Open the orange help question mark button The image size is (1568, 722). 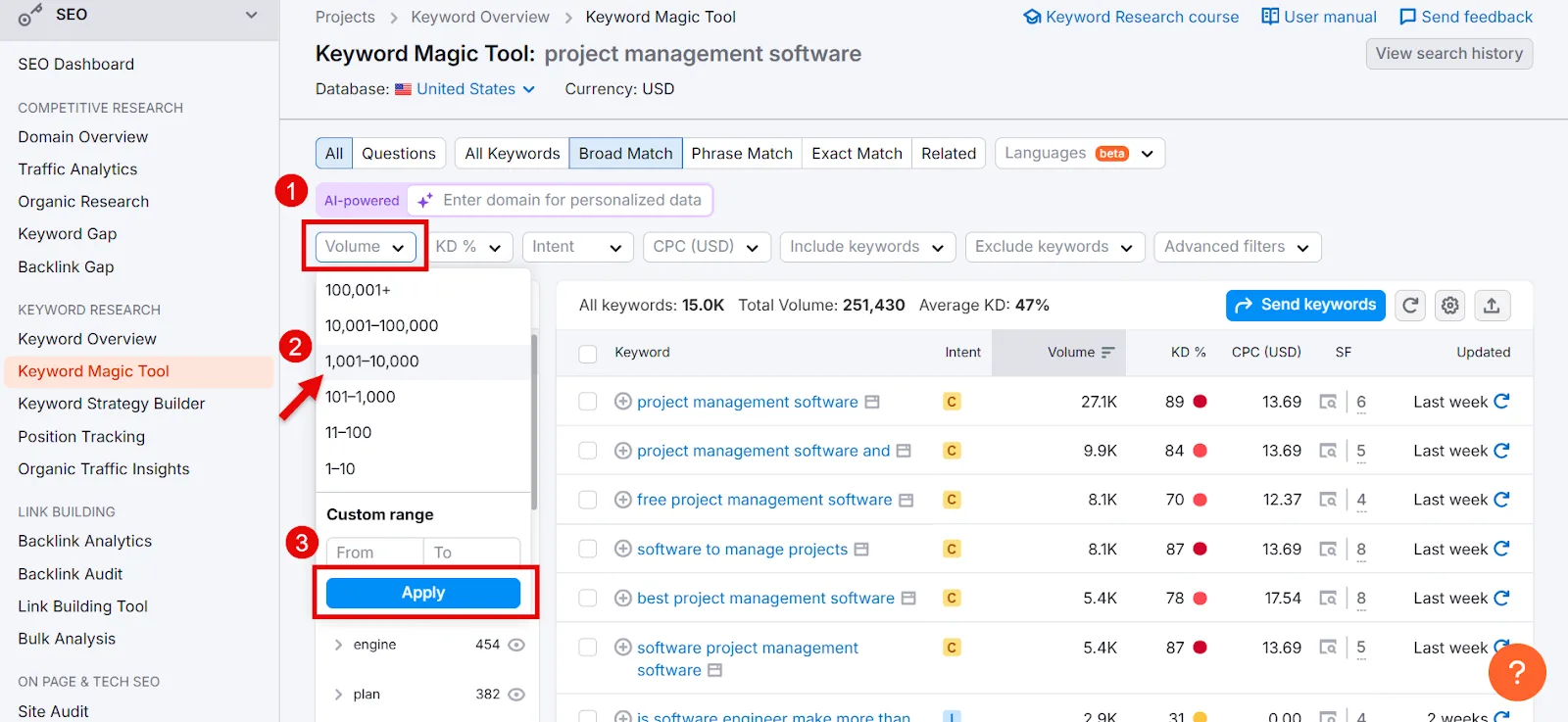point(1516,672)
